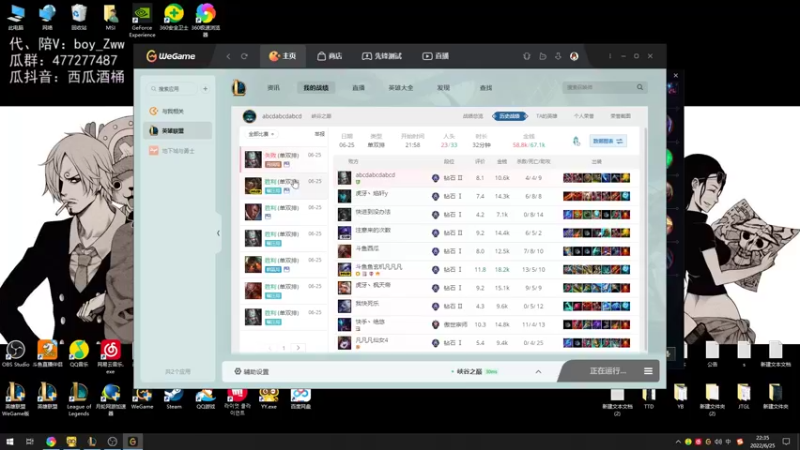Click the 搜索应用 search field in sidebar
The height and width of the screenshot is (450, 800).
point(172,89)
